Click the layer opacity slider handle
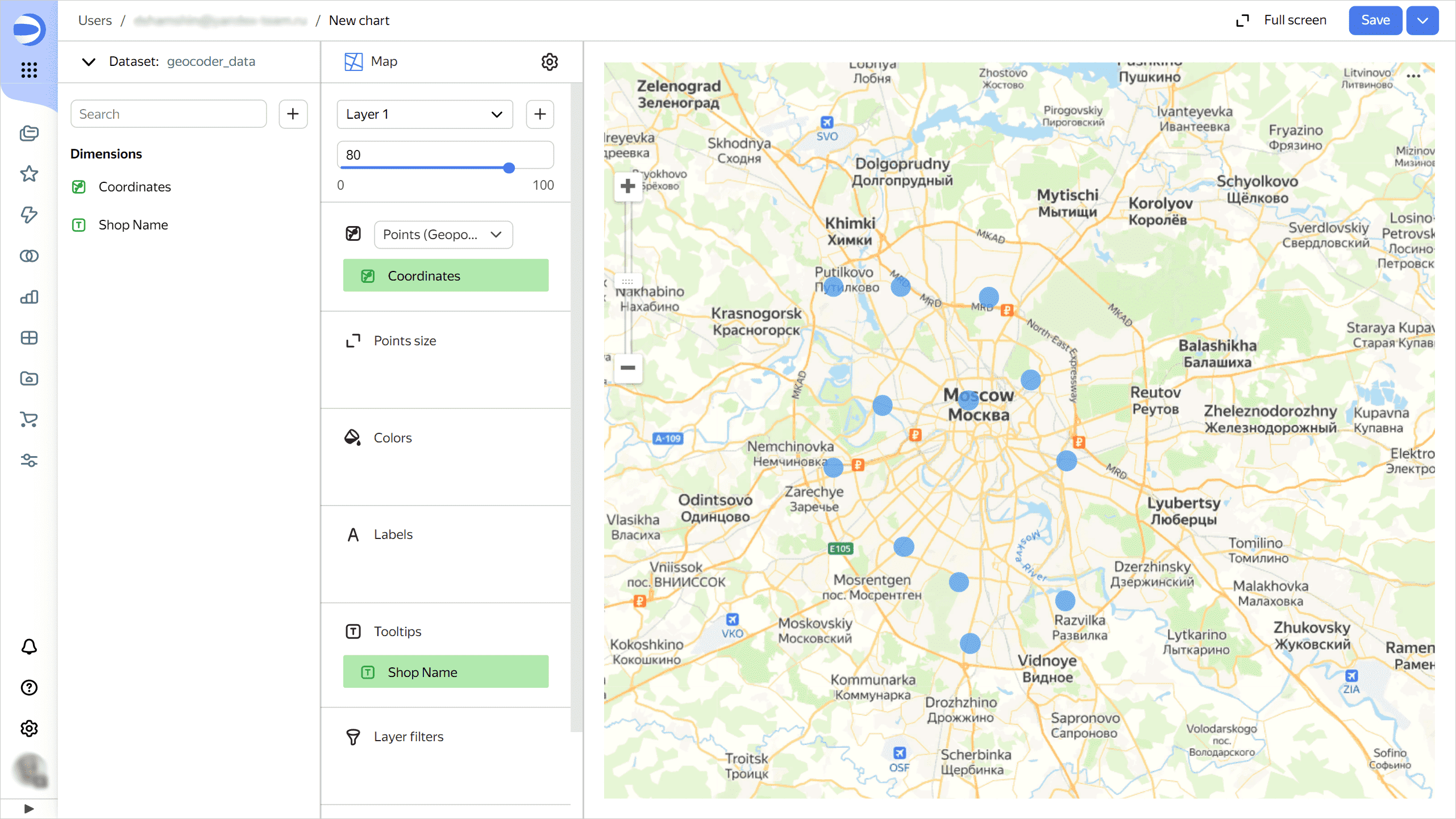Viewport: 1456px width, 819px height. pos(509,168)
